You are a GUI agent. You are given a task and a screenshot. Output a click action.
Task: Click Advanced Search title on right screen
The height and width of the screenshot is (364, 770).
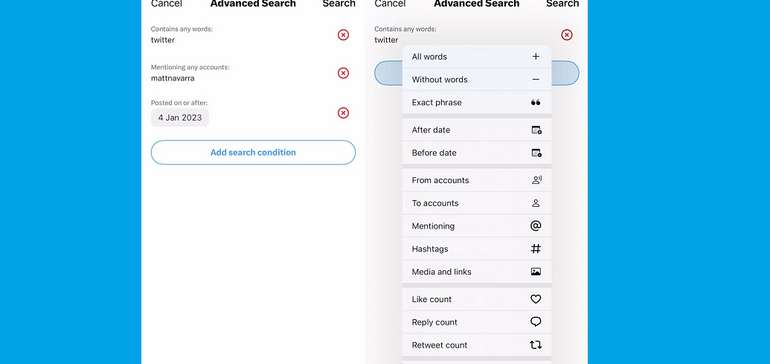(476, 4)
